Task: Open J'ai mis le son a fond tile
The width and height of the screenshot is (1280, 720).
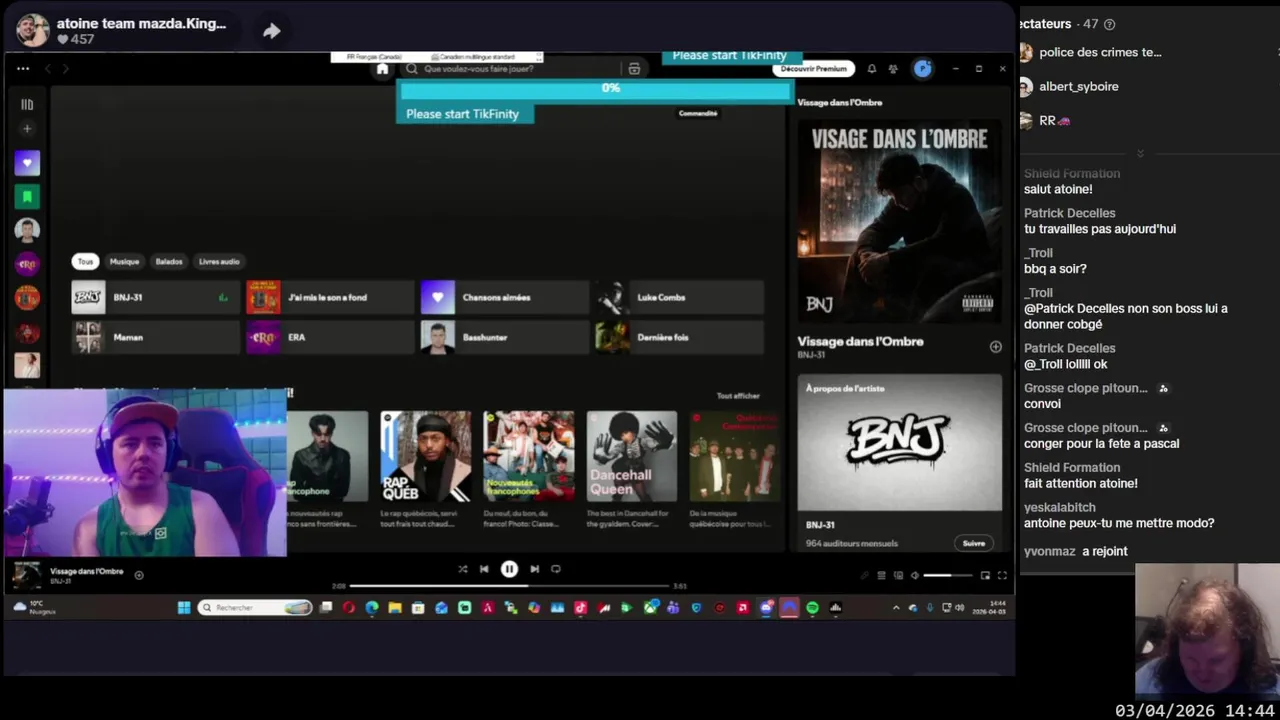Action: (330, 297)
